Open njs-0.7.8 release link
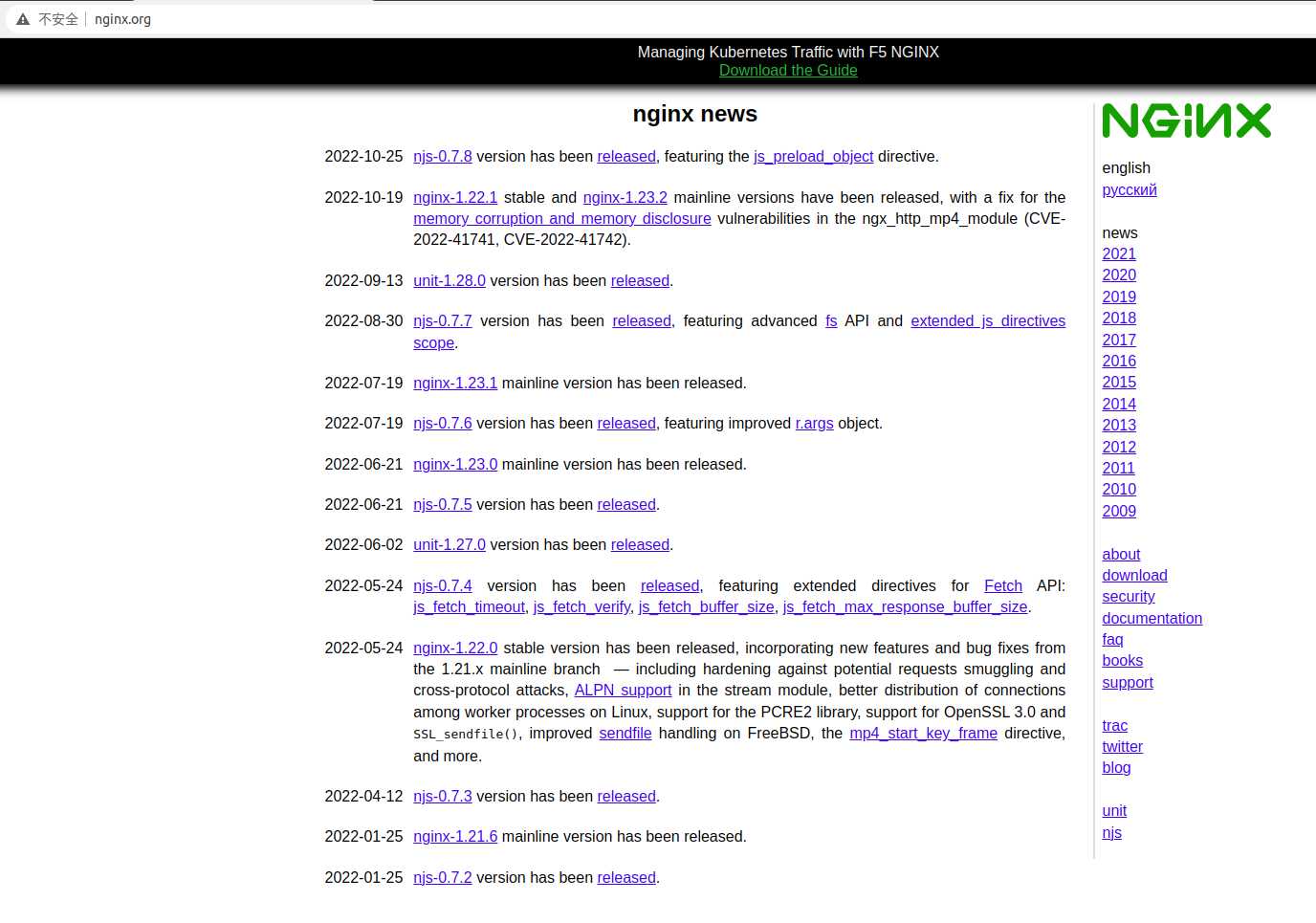The height and width of the screenshot is (923, 1316). coord(443,157)
